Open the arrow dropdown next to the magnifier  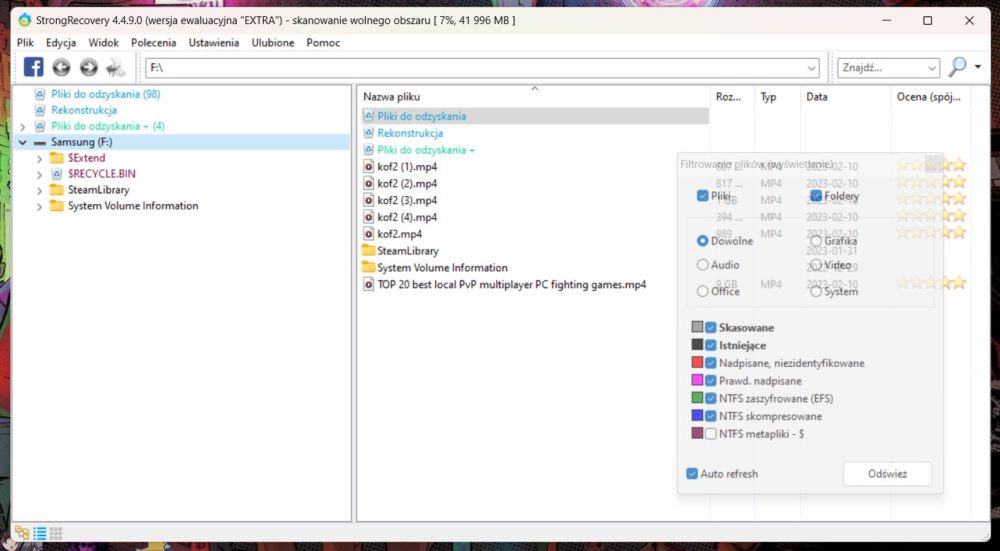(x=978, y=67)
